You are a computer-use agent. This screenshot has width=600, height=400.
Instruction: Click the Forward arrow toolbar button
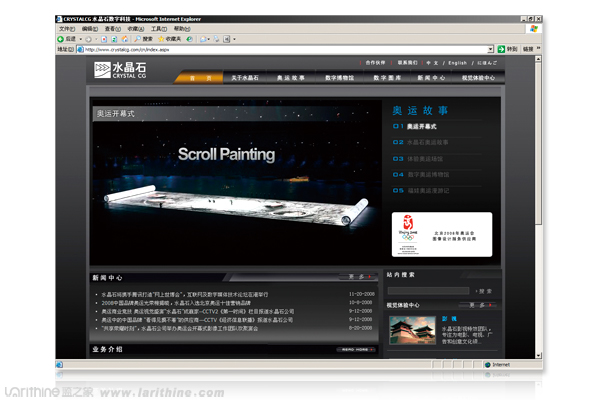click(x=88, y=39)
